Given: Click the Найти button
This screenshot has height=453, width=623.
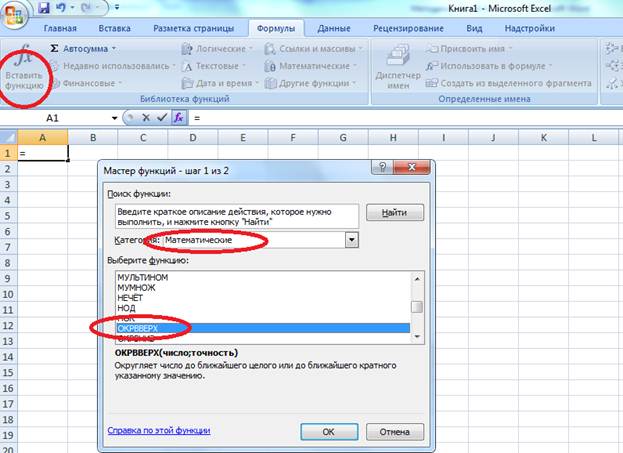Looking at the screenshot, I should (x=395, y=213).
